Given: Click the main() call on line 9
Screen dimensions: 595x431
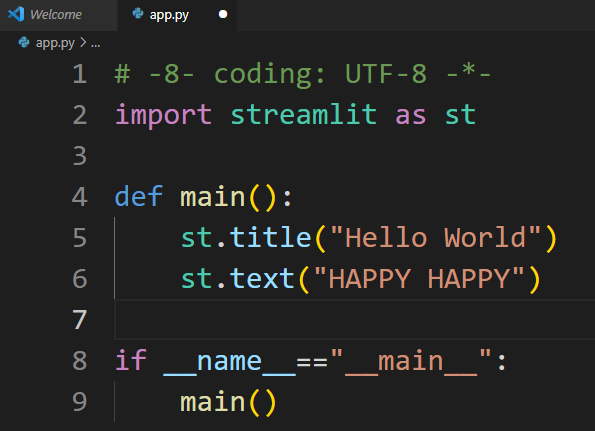Looking at the screenshot, I should pyautogui.click(x=228, y=402).
